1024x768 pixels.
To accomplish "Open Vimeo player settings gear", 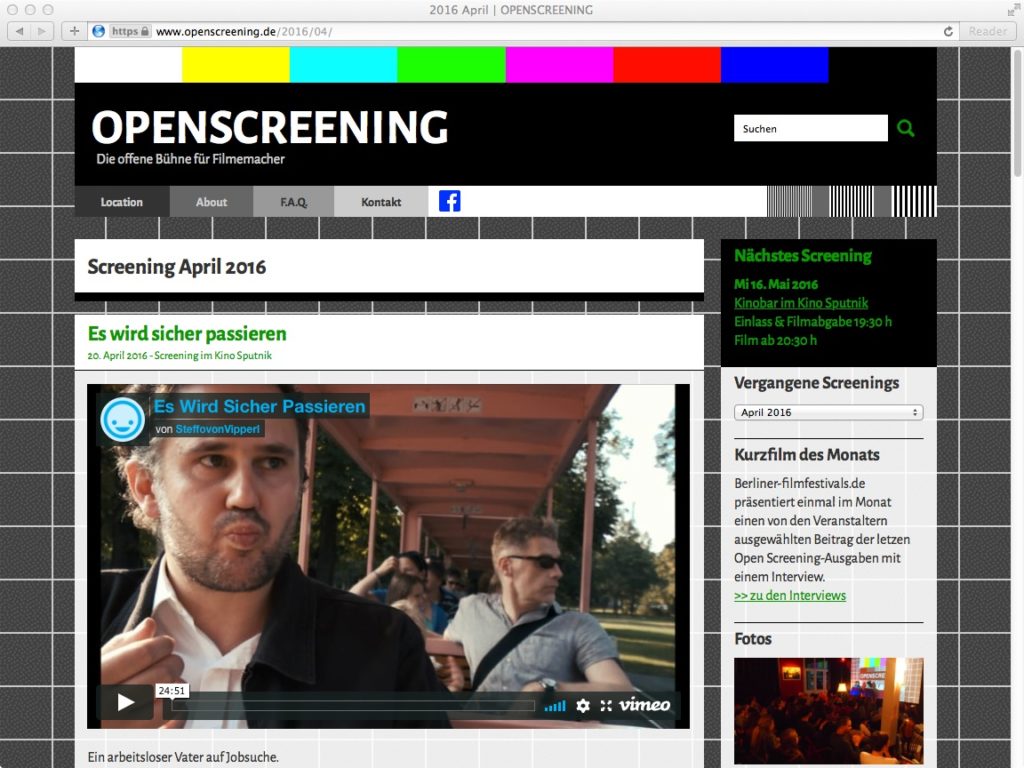I will pyautogui.click(x=583, y=705).
